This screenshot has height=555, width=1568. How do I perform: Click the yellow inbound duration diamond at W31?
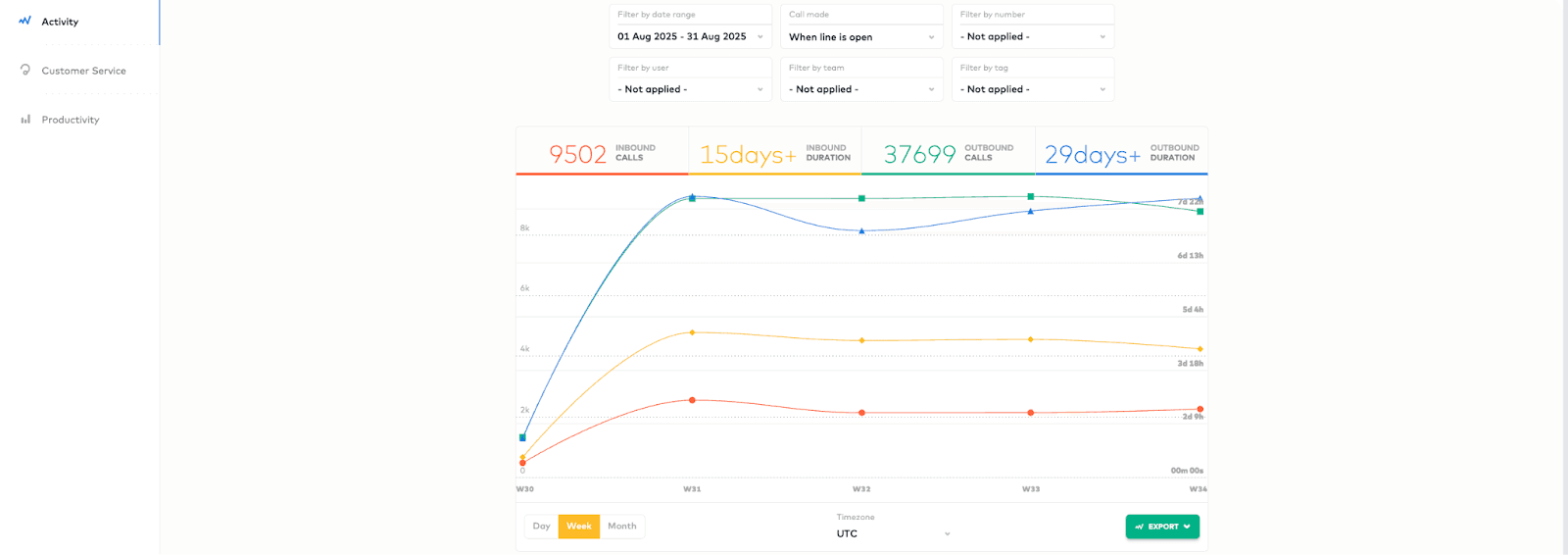[x=692, y=332]
